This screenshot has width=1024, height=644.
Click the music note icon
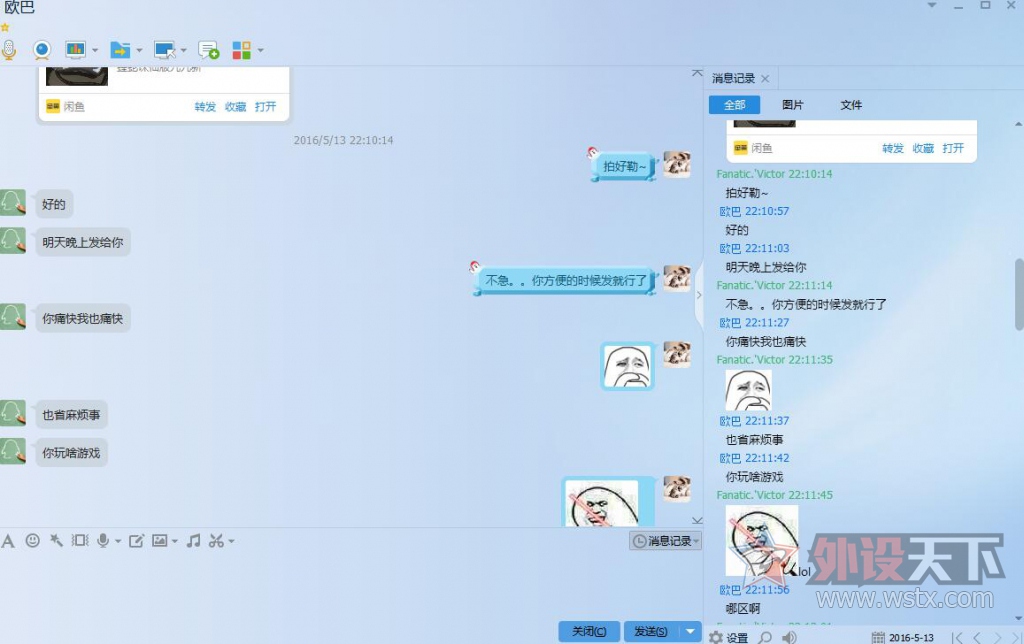(x=193, y=541)
